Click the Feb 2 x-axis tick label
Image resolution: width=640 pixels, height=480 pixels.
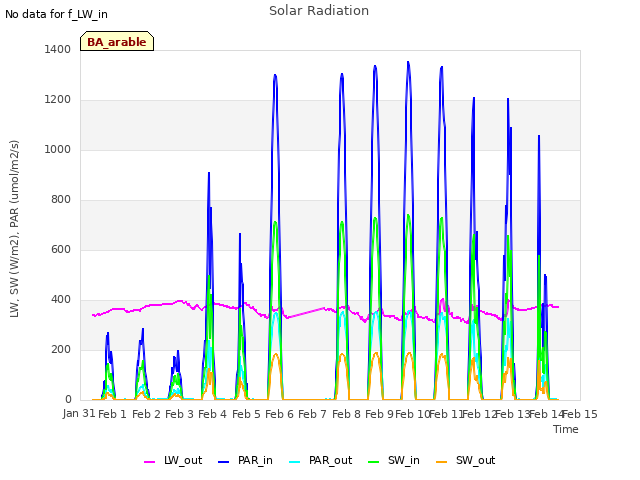point(147,414)
